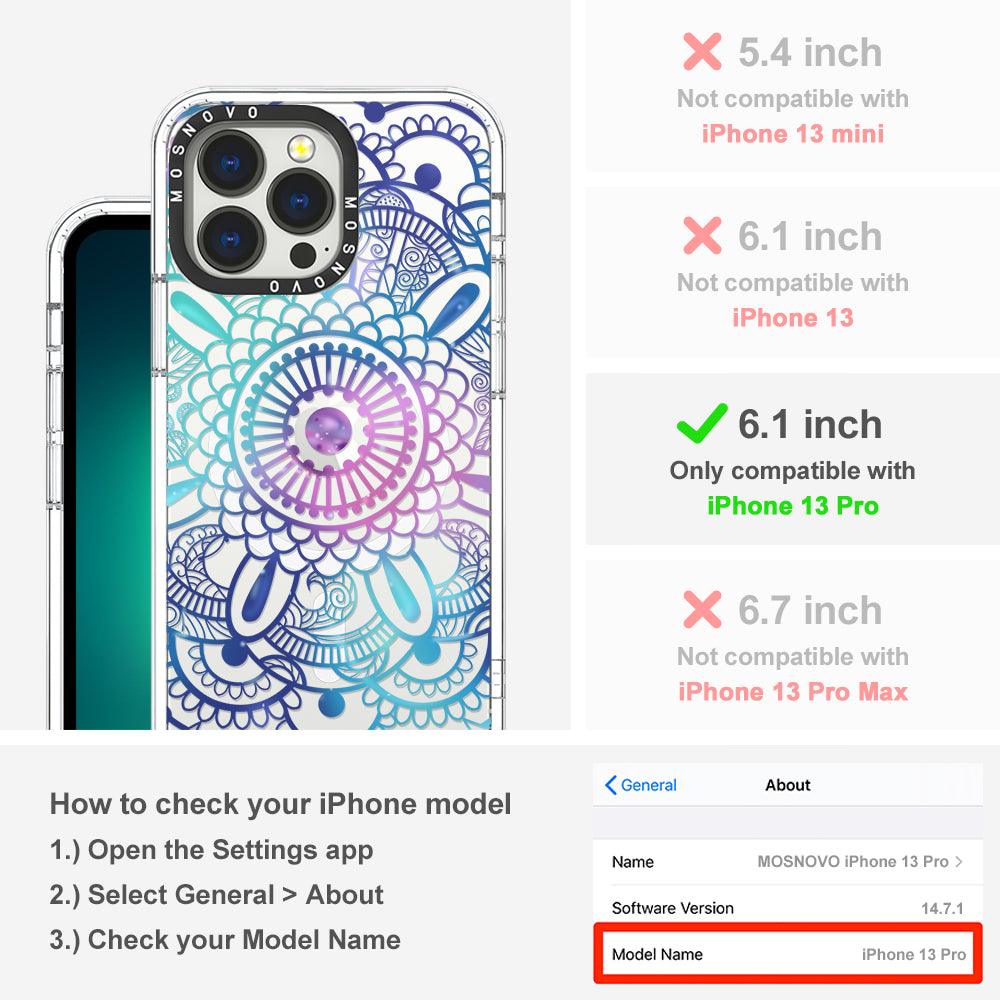
Task: Select the Model Name row
Action: (788, 954)
